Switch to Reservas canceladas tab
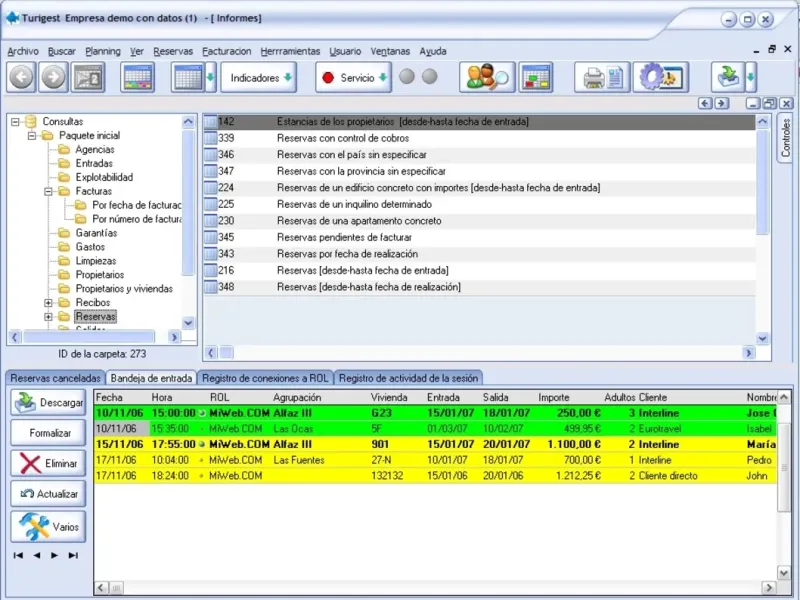The image size is (800, 600). pyautogui.click(x=56, y=378)
